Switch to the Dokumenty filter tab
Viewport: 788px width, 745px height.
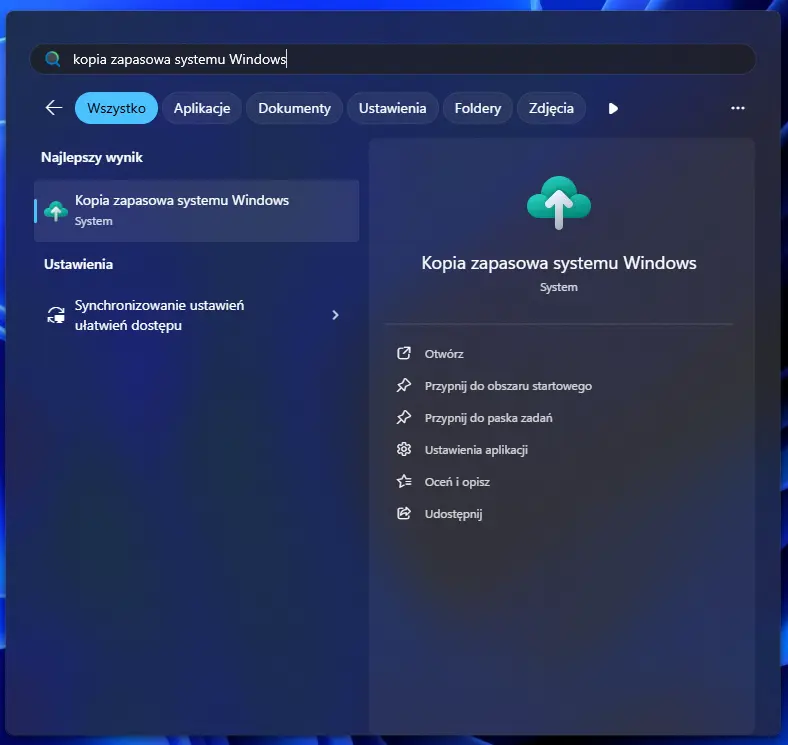[294, 108]
